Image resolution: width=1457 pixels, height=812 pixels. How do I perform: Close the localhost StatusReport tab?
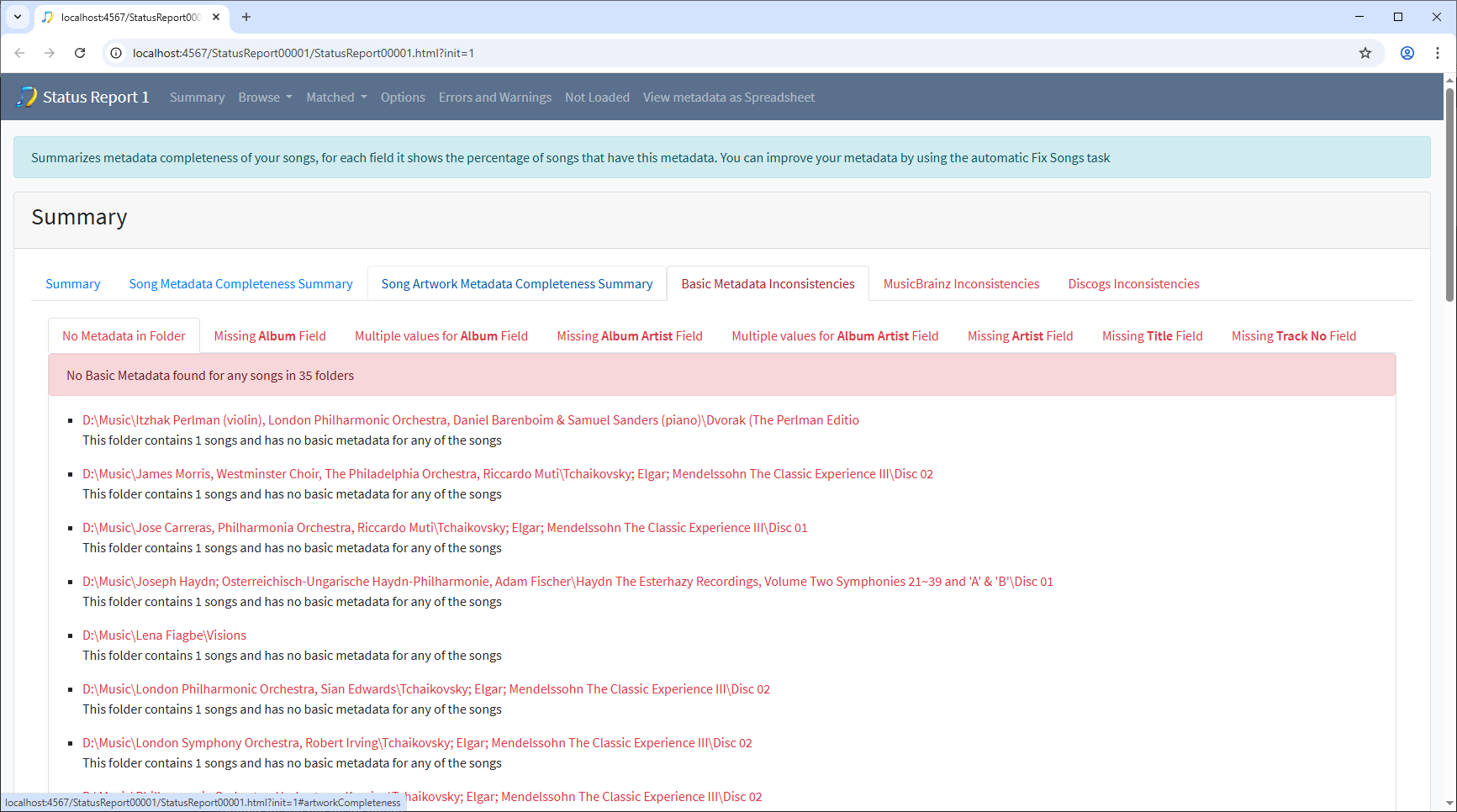tap(216, 17)
